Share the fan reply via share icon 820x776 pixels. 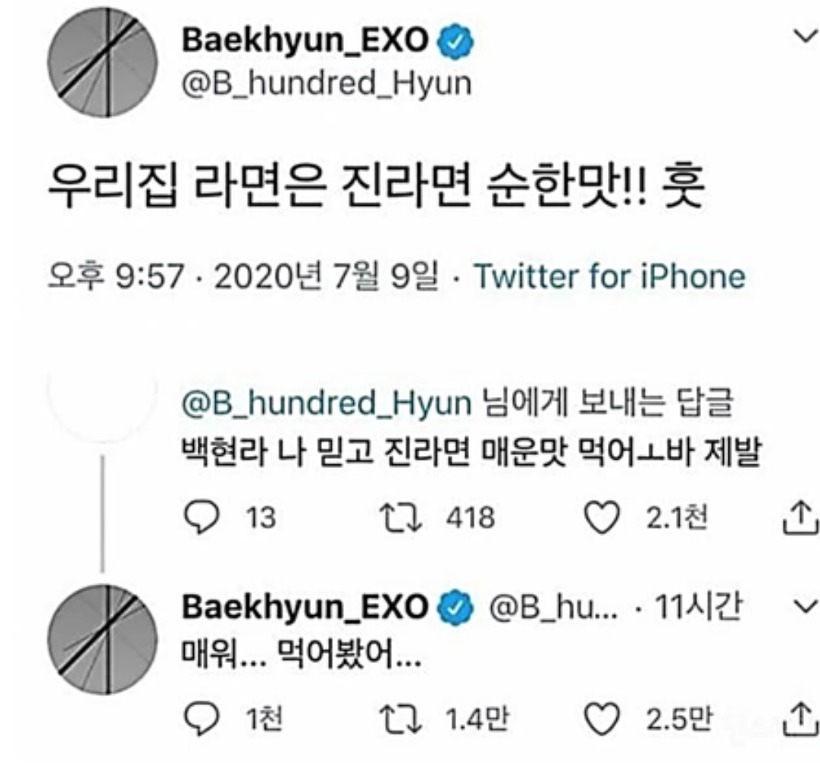[x=800, y=518]
